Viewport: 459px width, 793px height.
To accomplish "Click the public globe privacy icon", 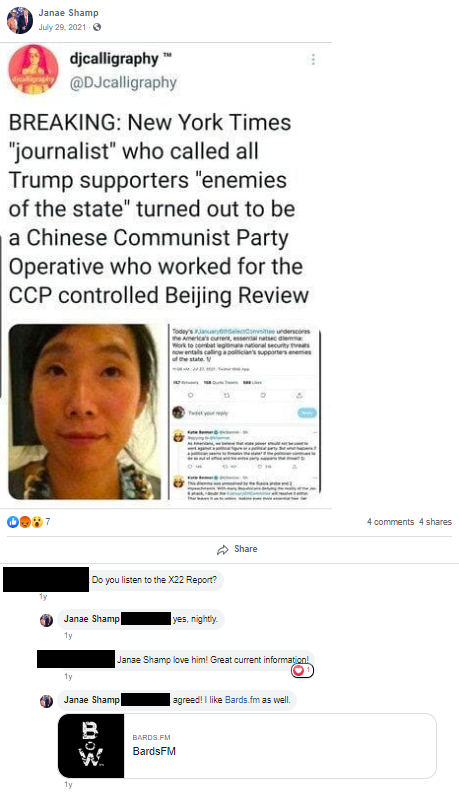I will tap(97, 27).
